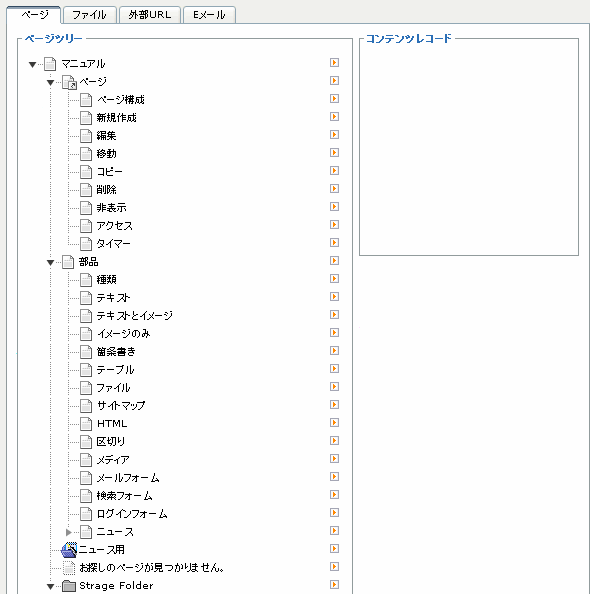
Task: Collapse the マニュアル root tree node
Action: pyautogui.click(x=33, y=65)
